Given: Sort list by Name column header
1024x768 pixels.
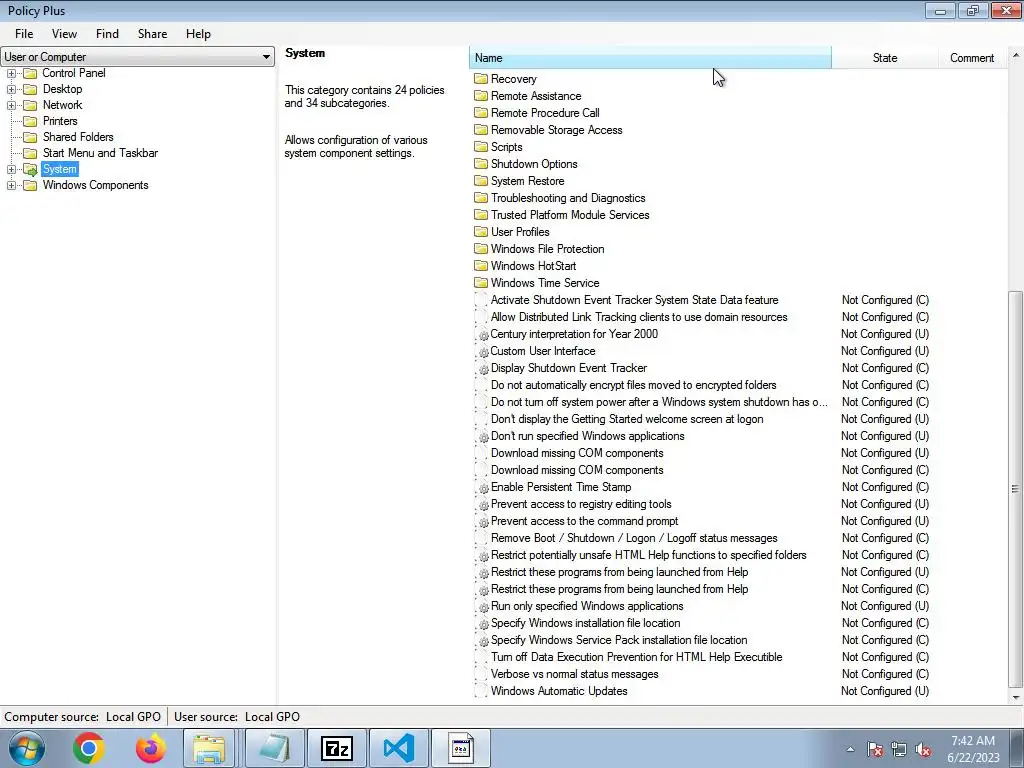Looking at the screenshot, I should point(650,57).
